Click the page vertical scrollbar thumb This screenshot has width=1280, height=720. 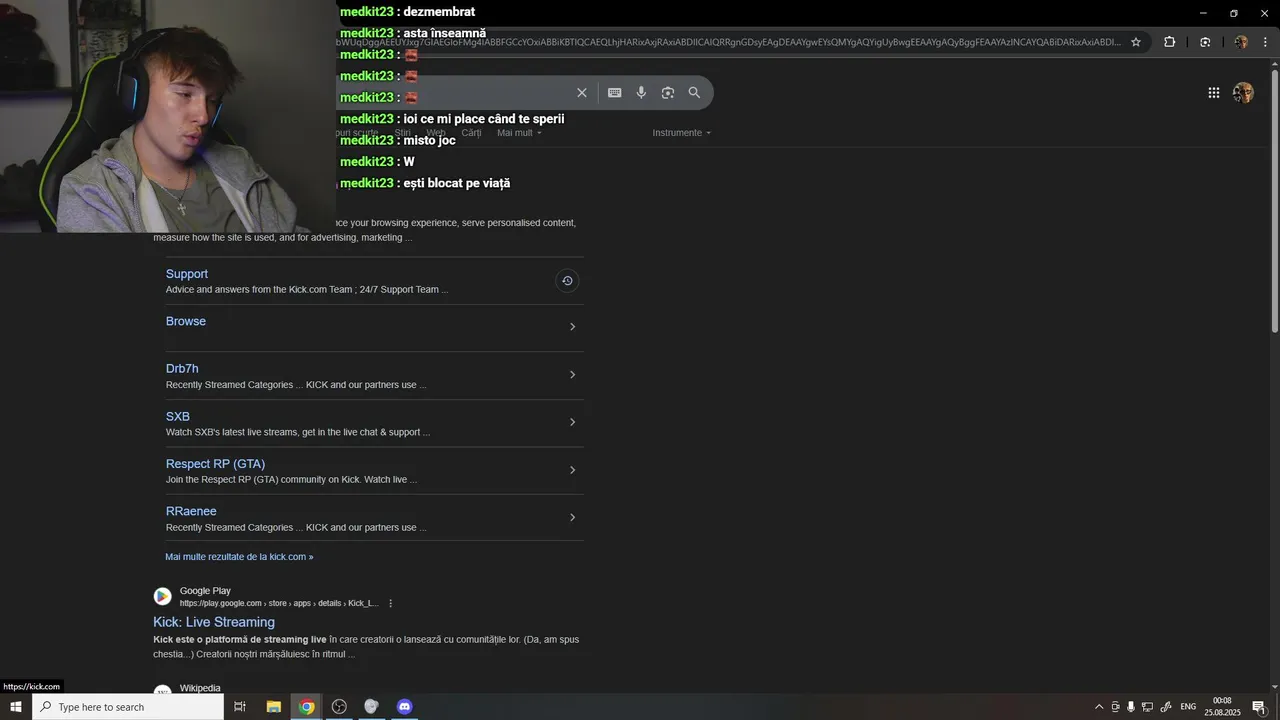tap(1274, 200)
